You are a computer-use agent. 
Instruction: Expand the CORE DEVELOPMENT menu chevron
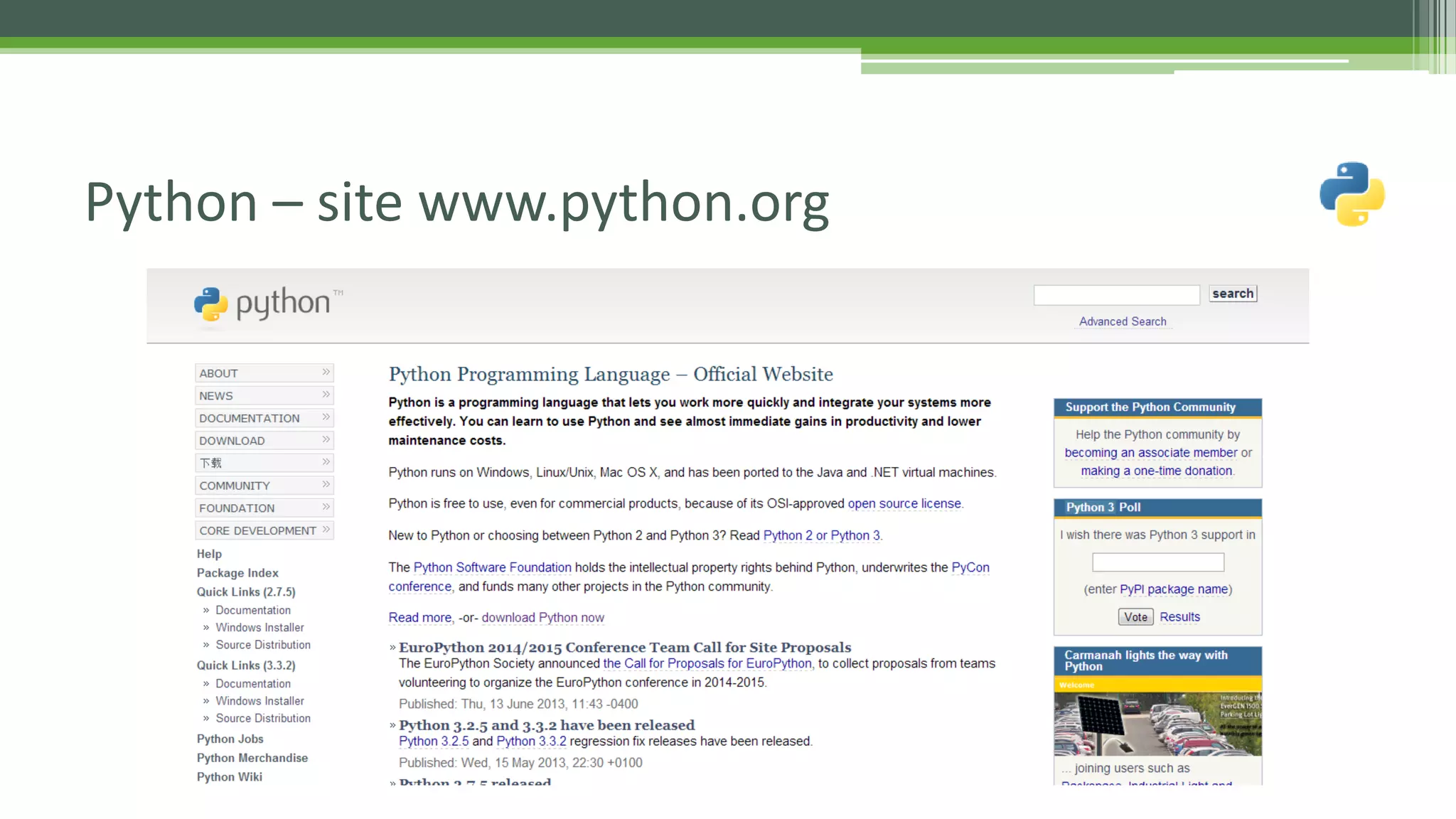pos(326,530)
